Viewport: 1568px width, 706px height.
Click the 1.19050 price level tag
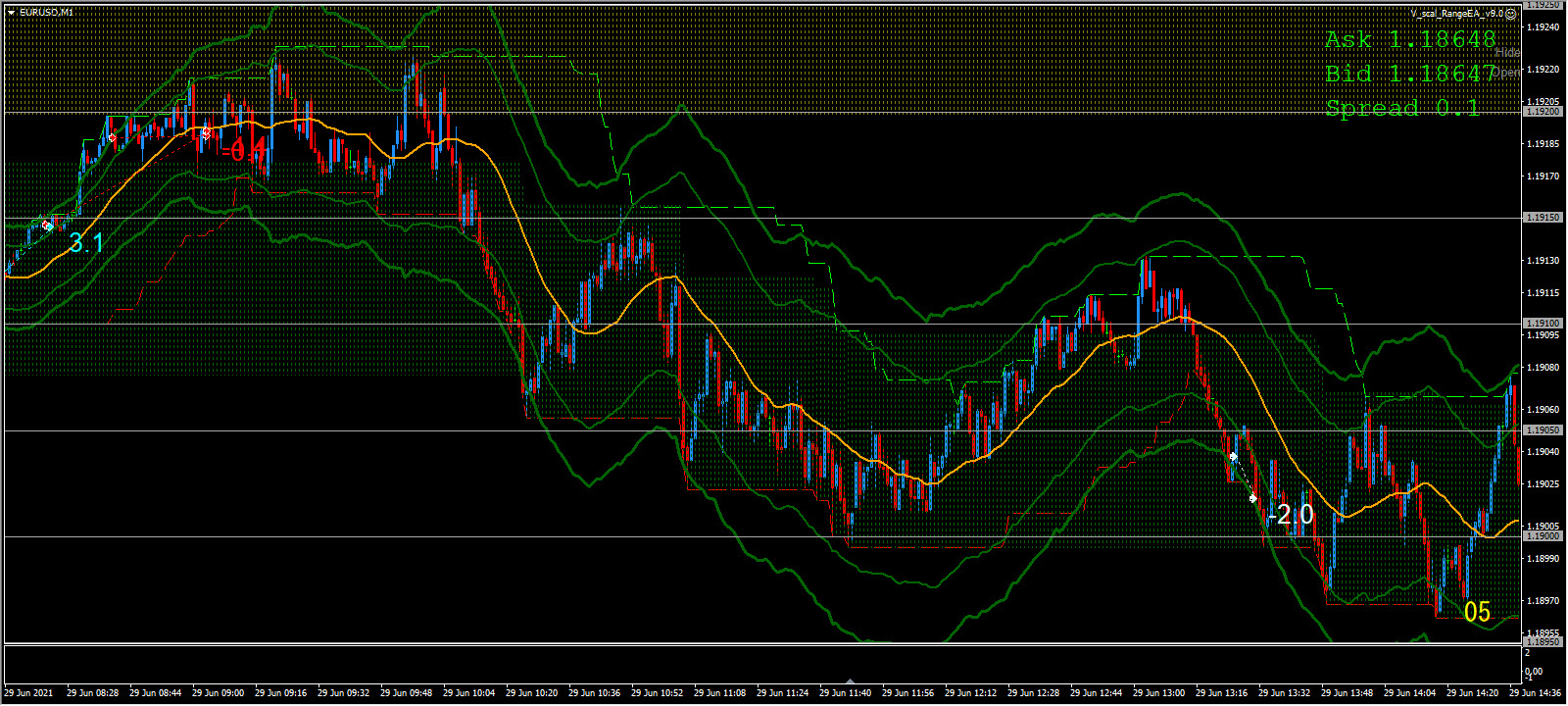click(1543, 430)
